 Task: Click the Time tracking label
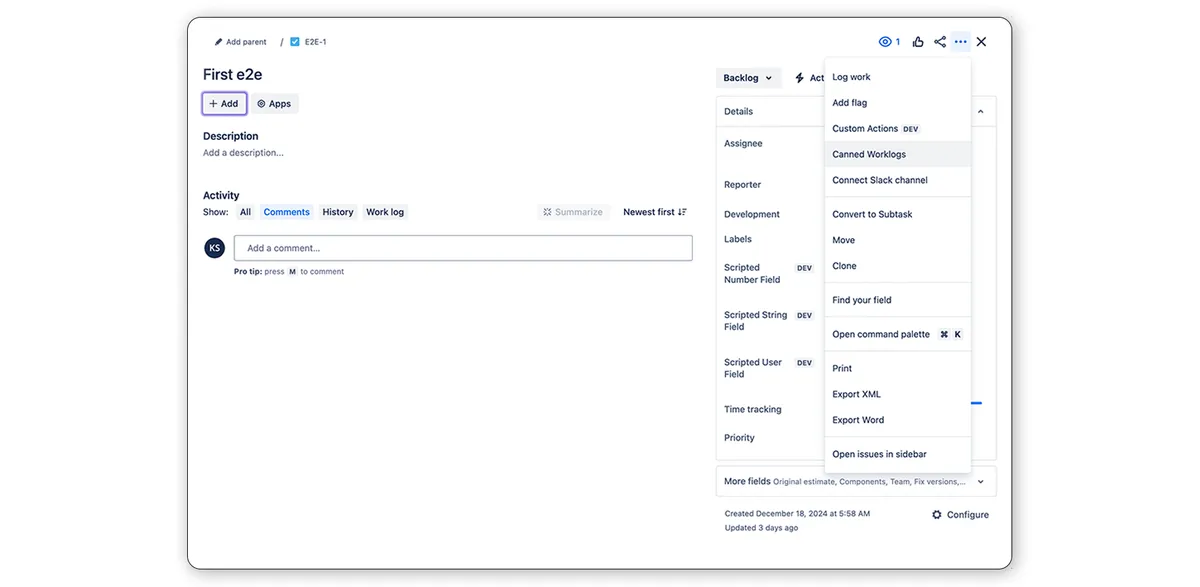pos(753,410)
